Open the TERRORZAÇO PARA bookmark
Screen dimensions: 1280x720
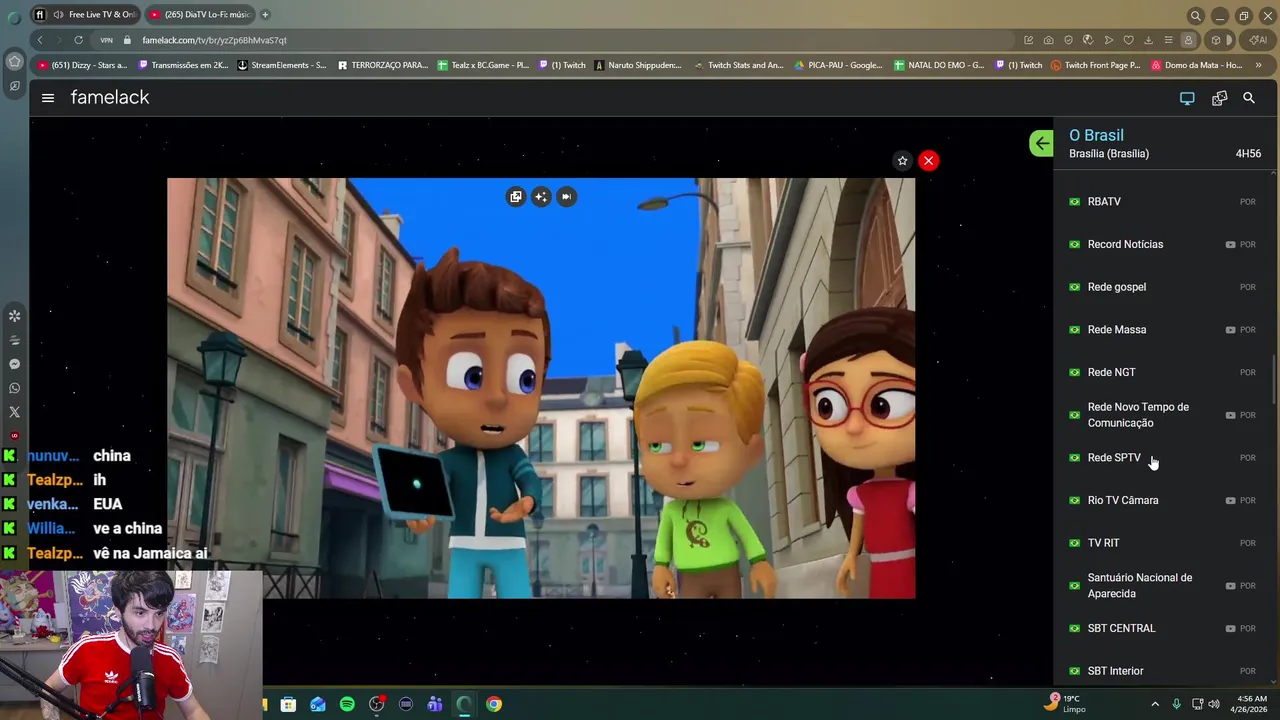[x=383, y=65]
